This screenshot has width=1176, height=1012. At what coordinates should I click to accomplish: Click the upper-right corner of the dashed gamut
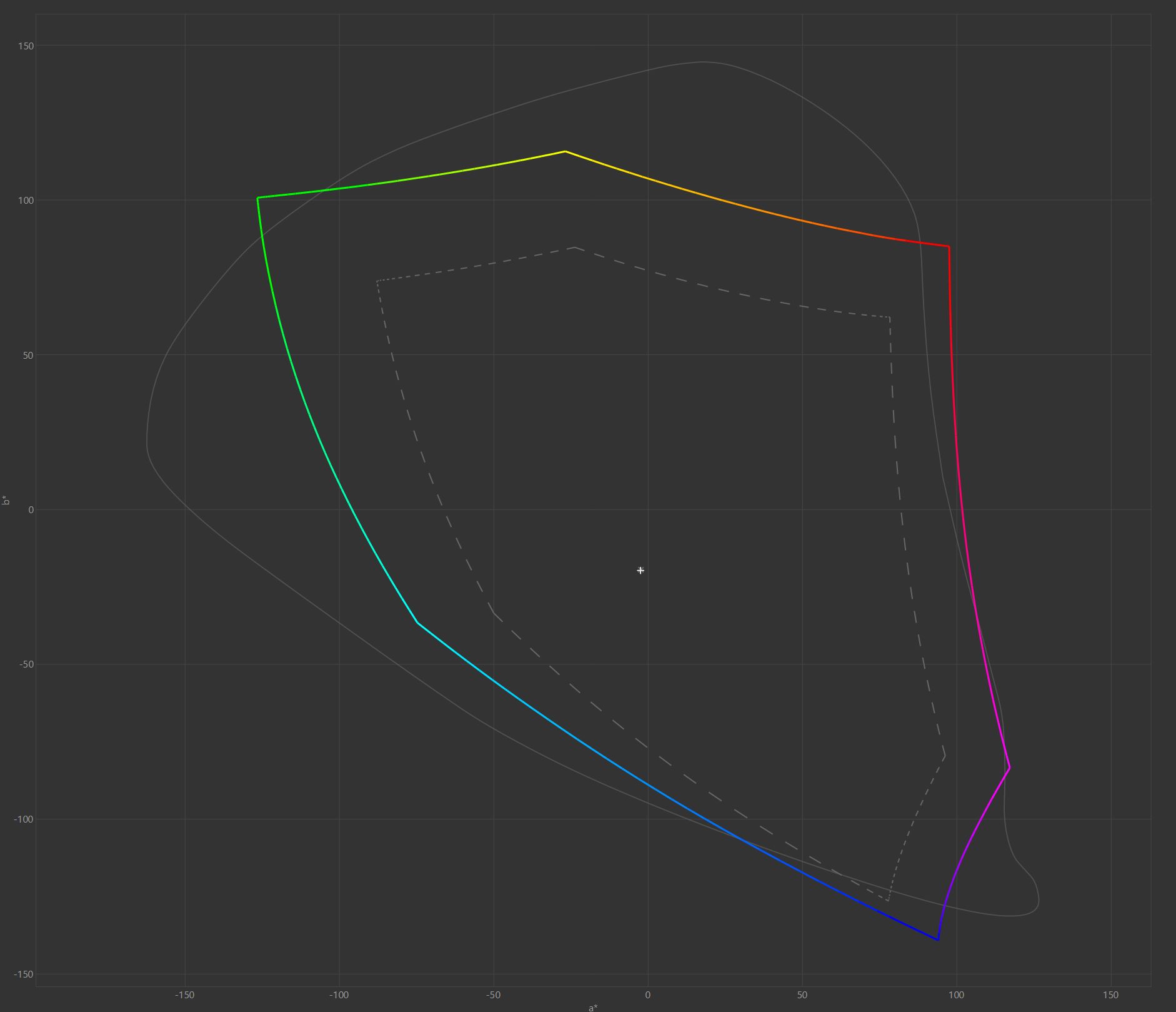pyautogui.click(x=889, y=318)
